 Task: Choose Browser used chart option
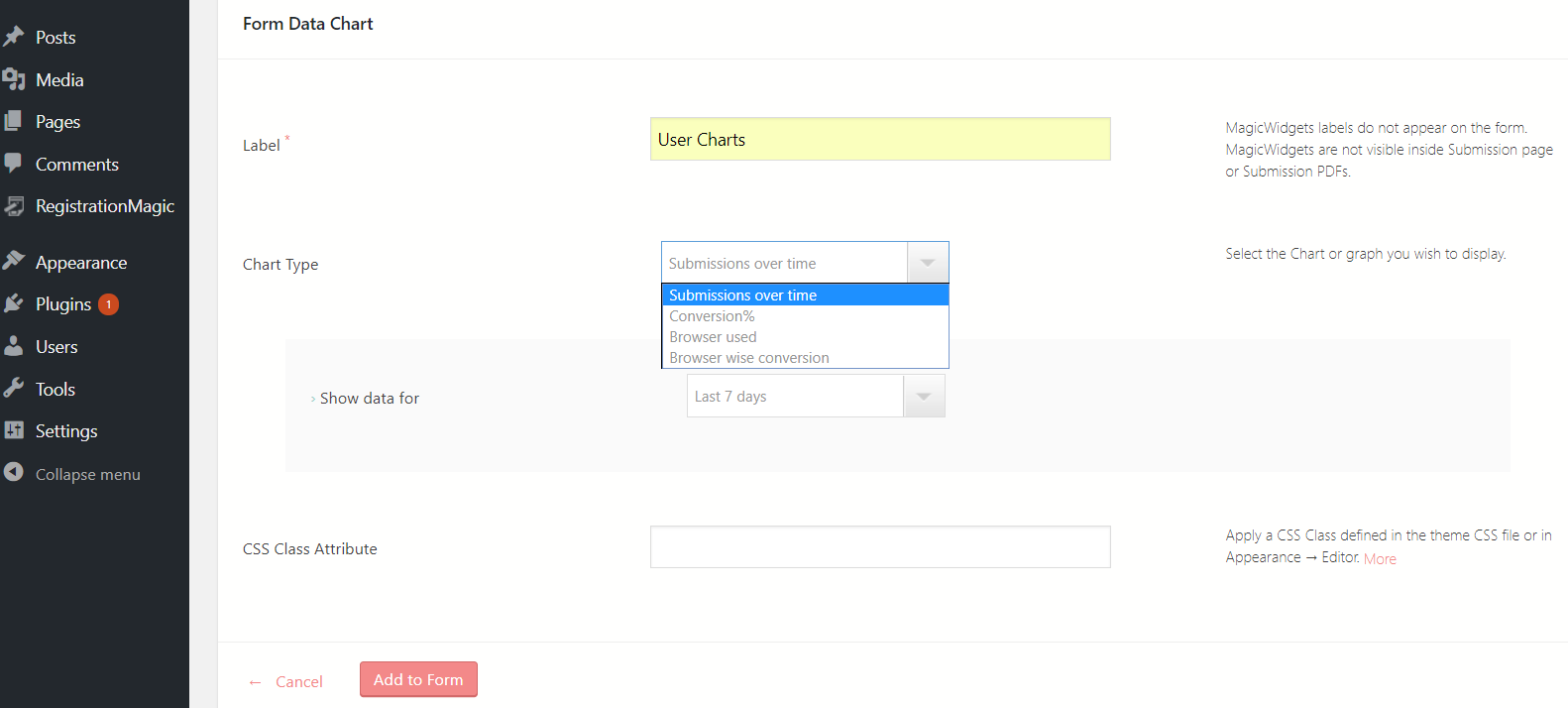(713, 337)
